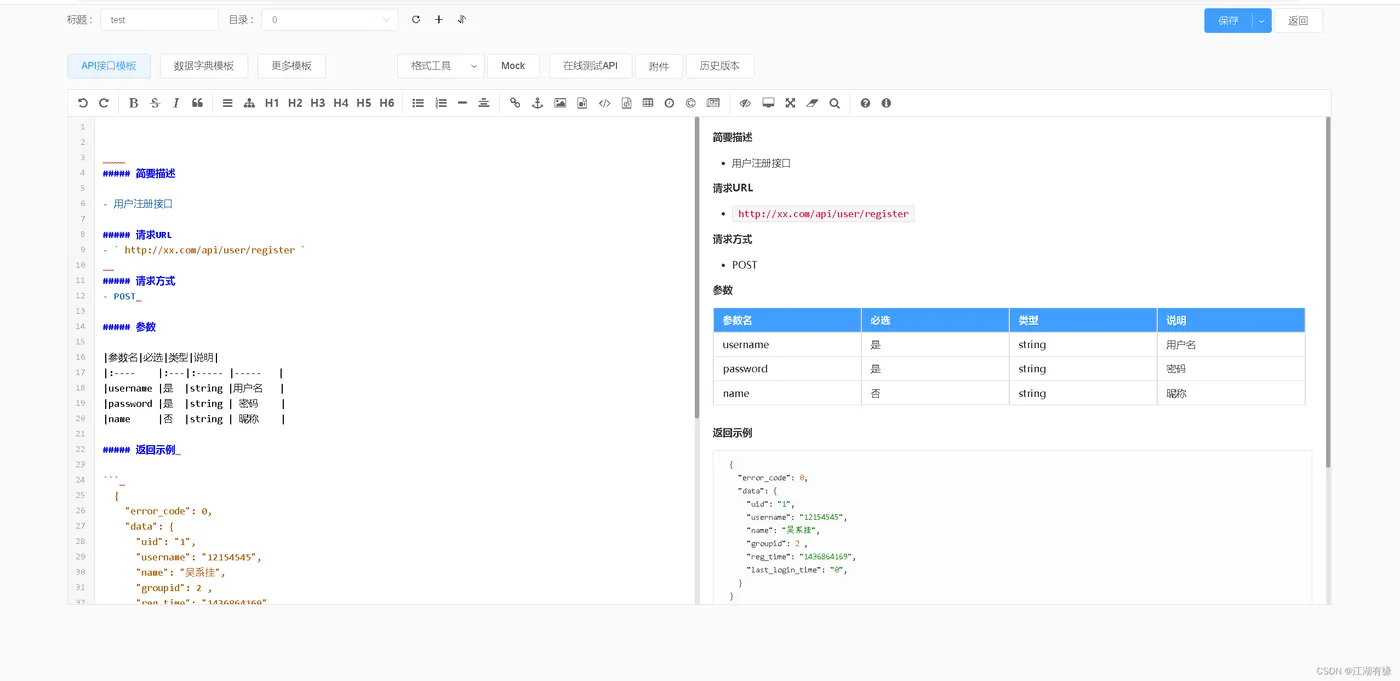Apply italic formatting
This screenshot has width=1400, height=681.
click(x=176, y=103)
